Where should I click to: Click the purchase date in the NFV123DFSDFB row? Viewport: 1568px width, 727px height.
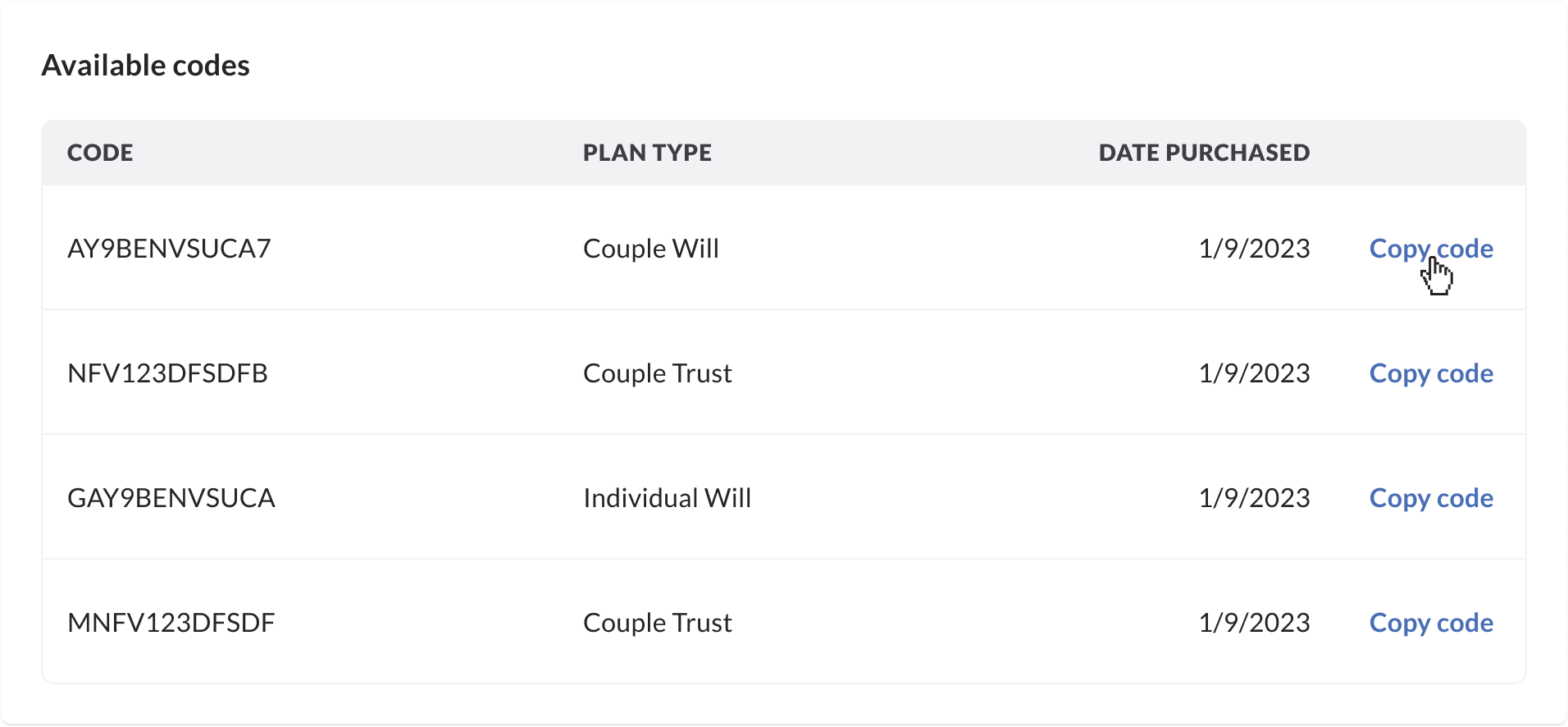point(1254,373)
